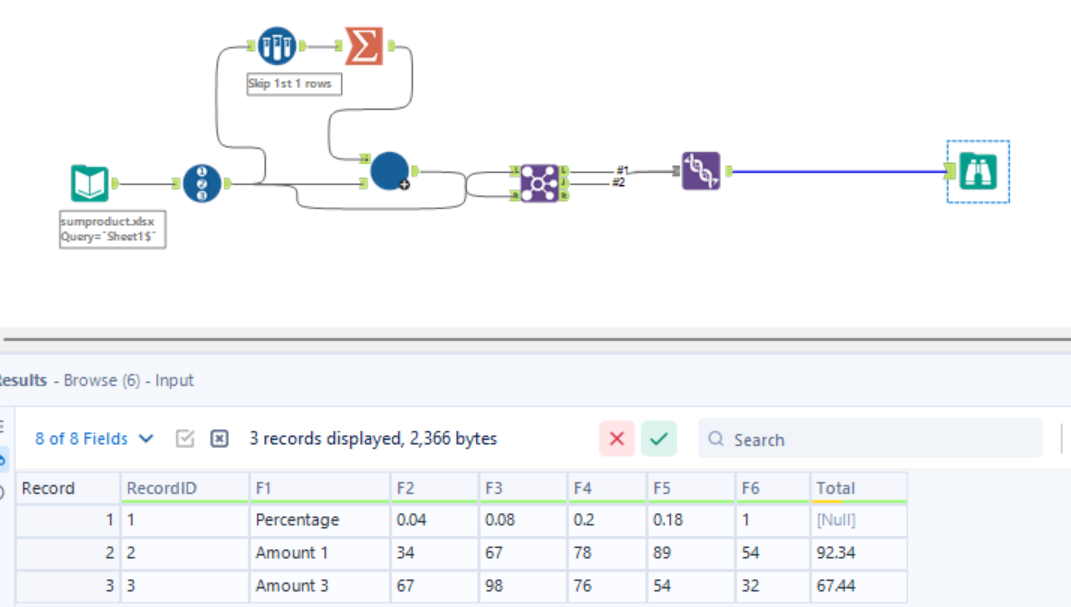Select the Input Data tool for sumproduct.xlsx

coord(88,181)
